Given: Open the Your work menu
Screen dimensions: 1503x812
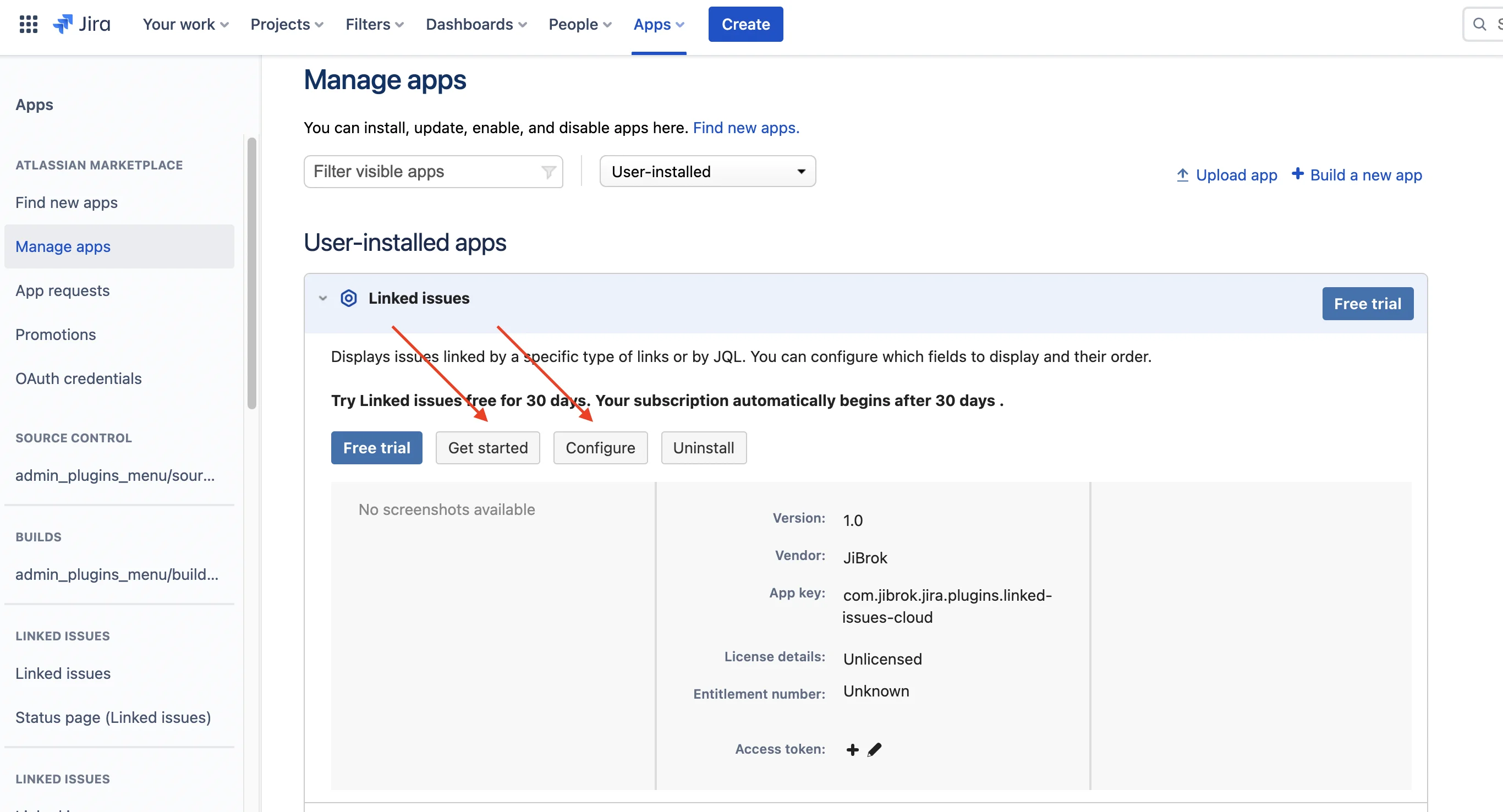Looking at the screenshot, I should point(185,24).
